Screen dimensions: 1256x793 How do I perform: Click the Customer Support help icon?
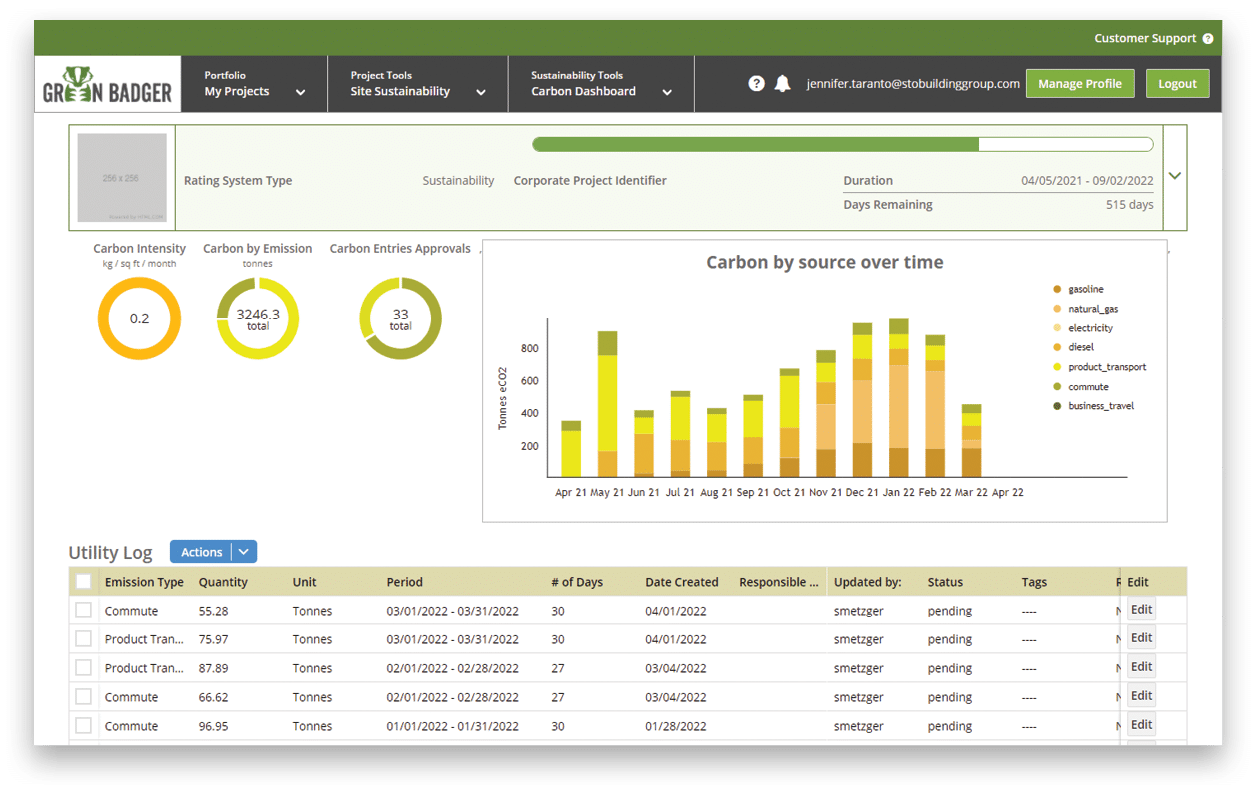pyautogui.click(x=1207, y=39)
